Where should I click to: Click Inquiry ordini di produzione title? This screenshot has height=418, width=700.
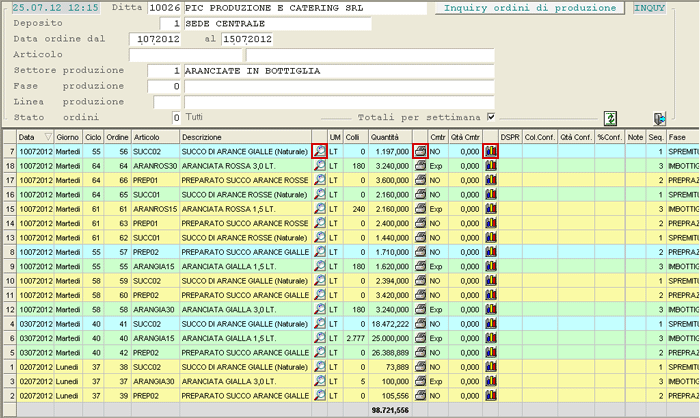[x=530, y=8]
